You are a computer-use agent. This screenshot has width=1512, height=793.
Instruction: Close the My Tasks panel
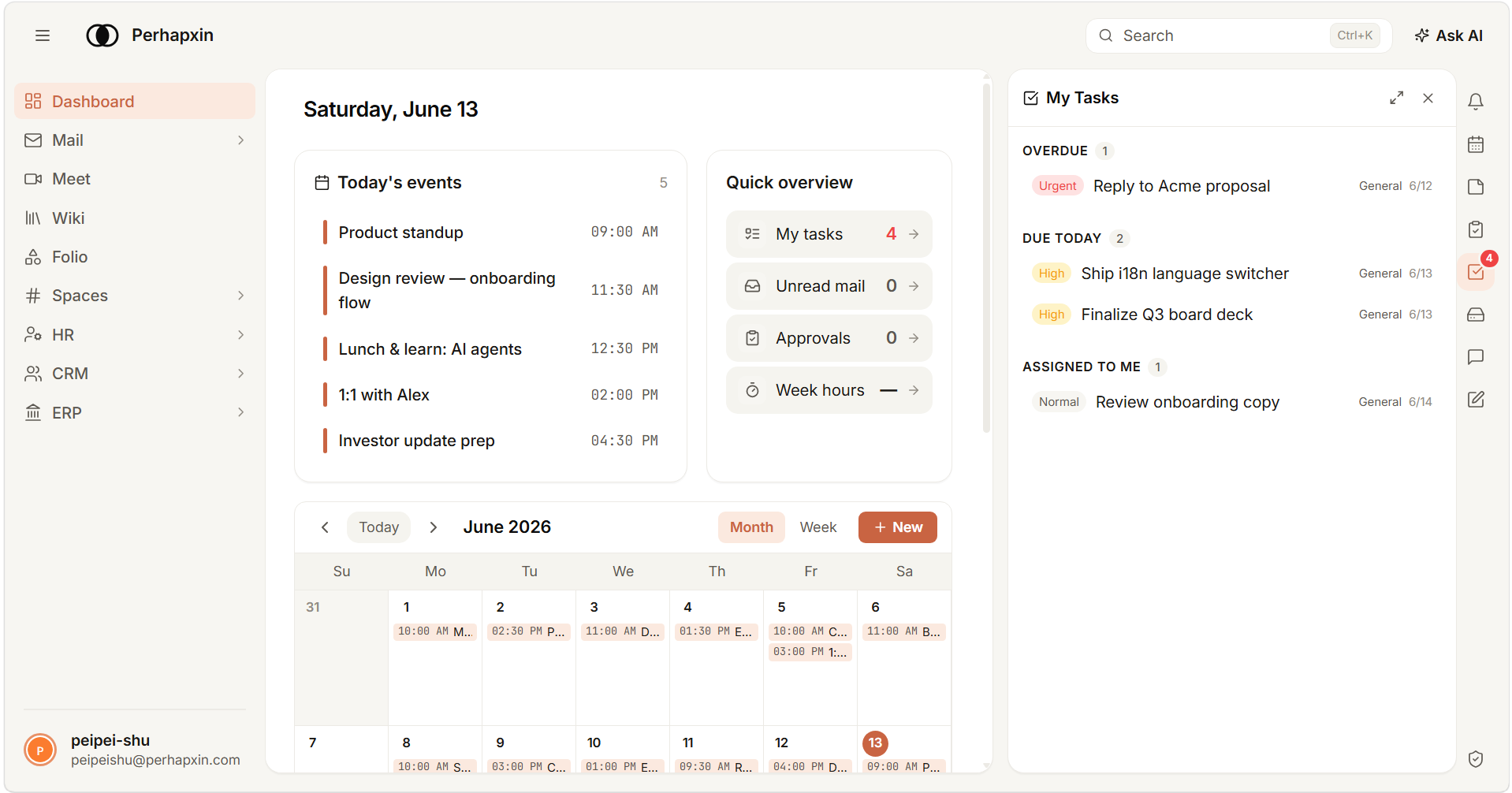coord(1428,98)
